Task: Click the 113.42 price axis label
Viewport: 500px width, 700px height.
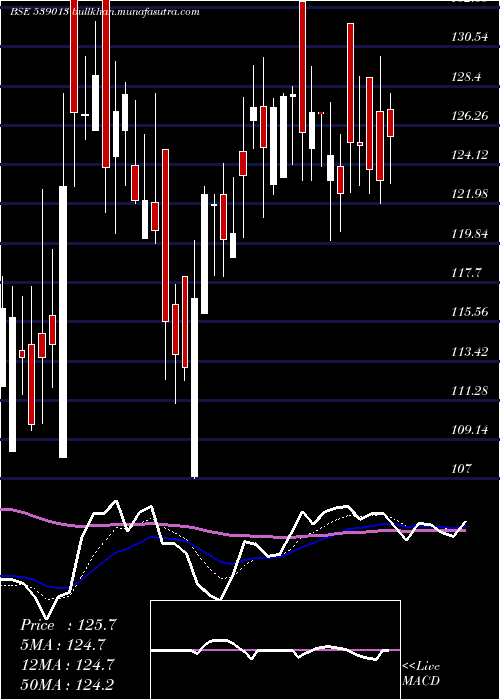Action: [x=470, y=352]
